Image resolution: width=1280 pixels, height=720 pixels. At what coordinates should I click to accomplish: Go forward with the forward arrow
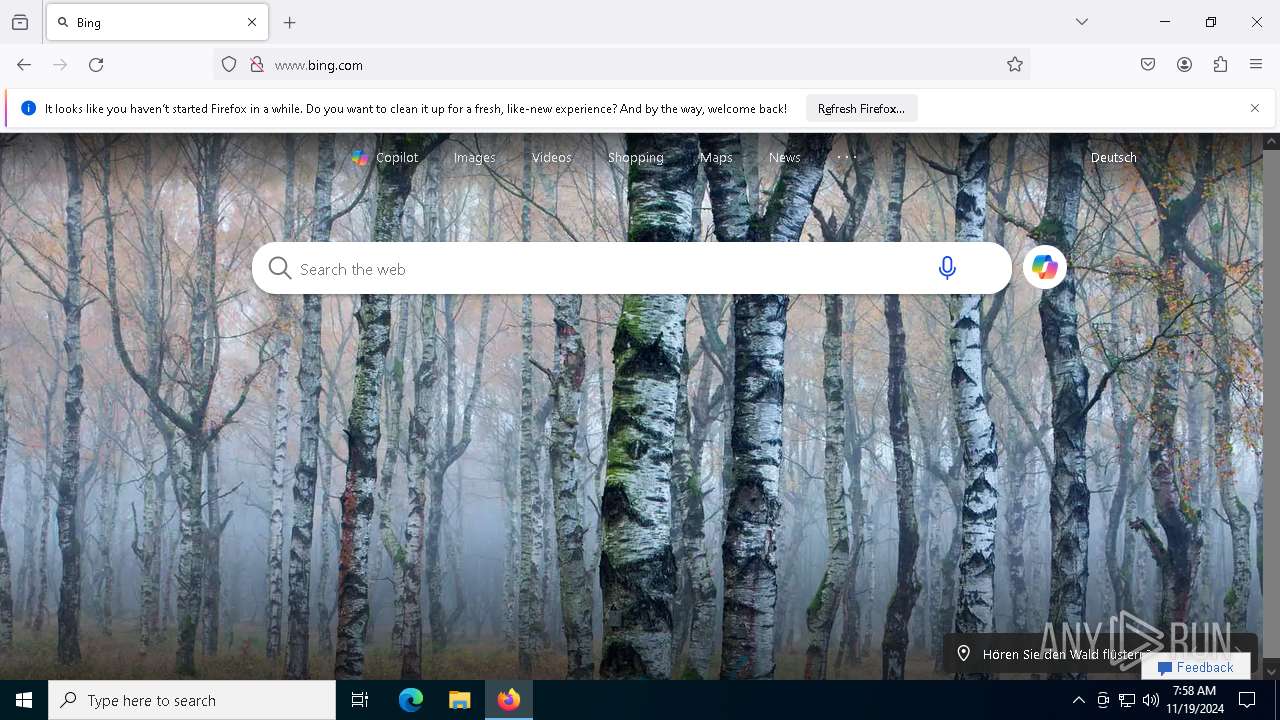pos(60,65)
